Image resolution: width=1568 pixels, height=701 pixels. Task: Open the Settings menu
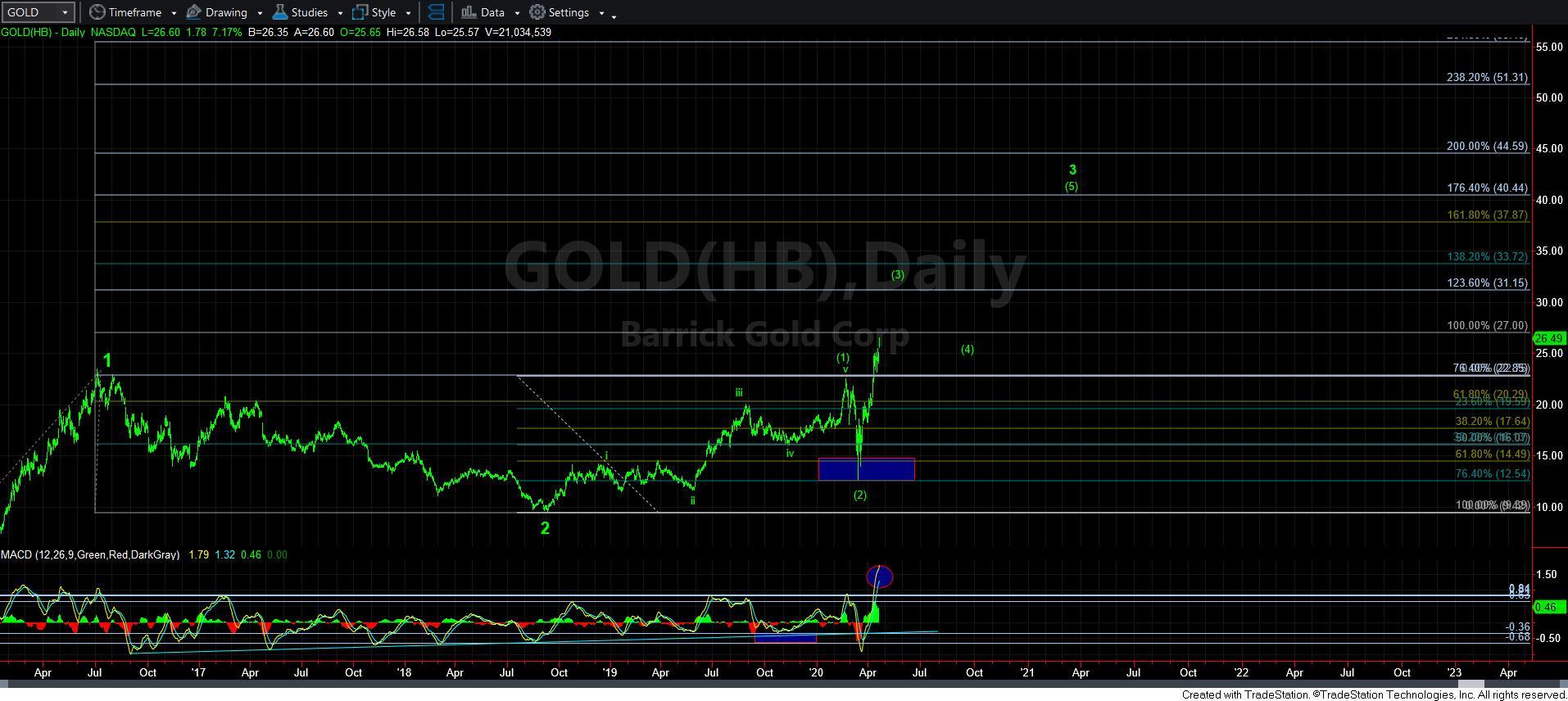click(568, 12)
